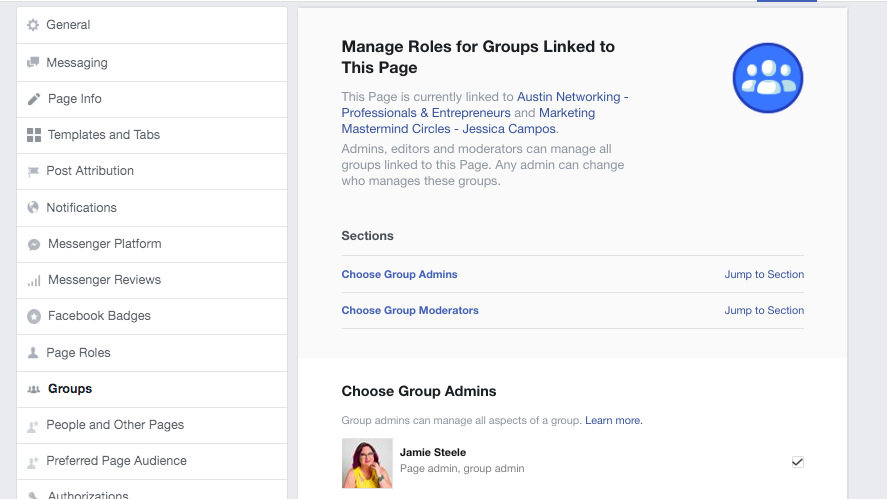This screenshot has width=887, height=499.
Task: Click the Page Info pencil icon
Action: 33,99
